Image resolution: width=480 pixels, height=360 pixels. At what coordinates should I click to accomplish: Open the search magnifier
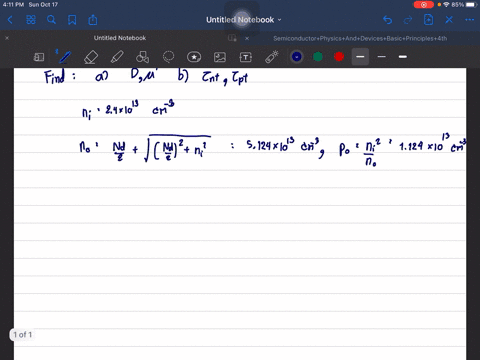(x=51, y=20)
